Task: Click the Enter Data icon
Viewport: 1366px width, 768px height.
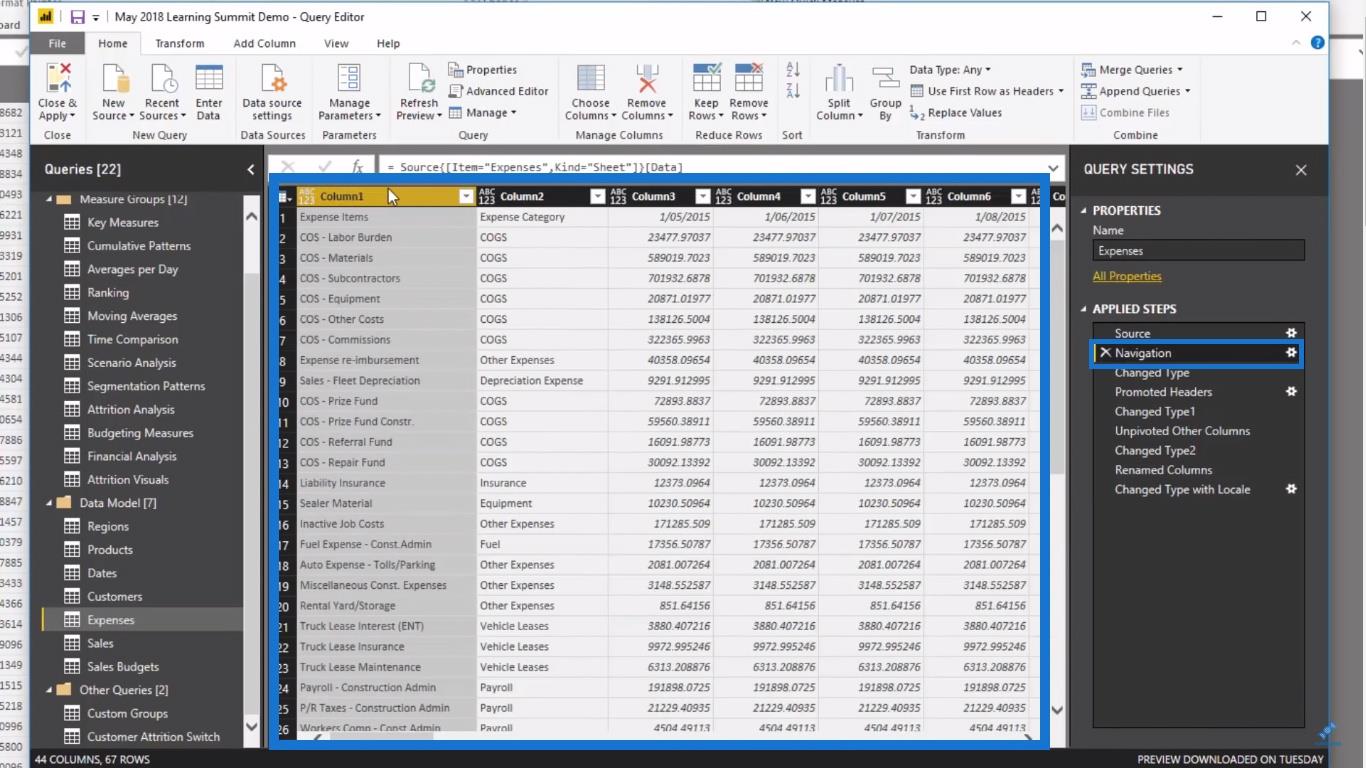Action: pyautogui.click(x=209, y=79)
